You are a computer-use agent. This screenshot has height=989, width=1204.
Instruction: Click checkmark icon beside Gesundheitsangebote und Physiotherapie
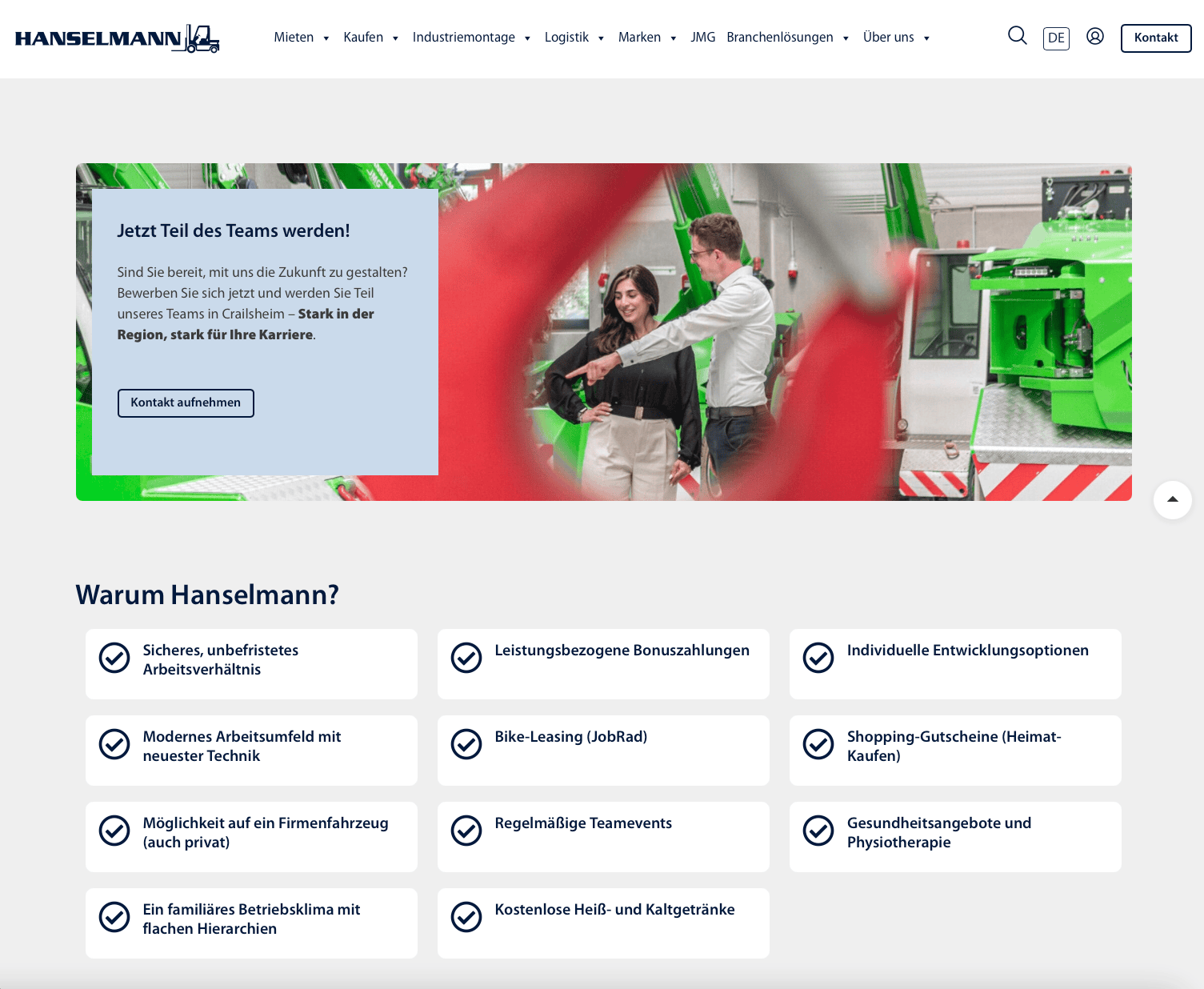818,831
